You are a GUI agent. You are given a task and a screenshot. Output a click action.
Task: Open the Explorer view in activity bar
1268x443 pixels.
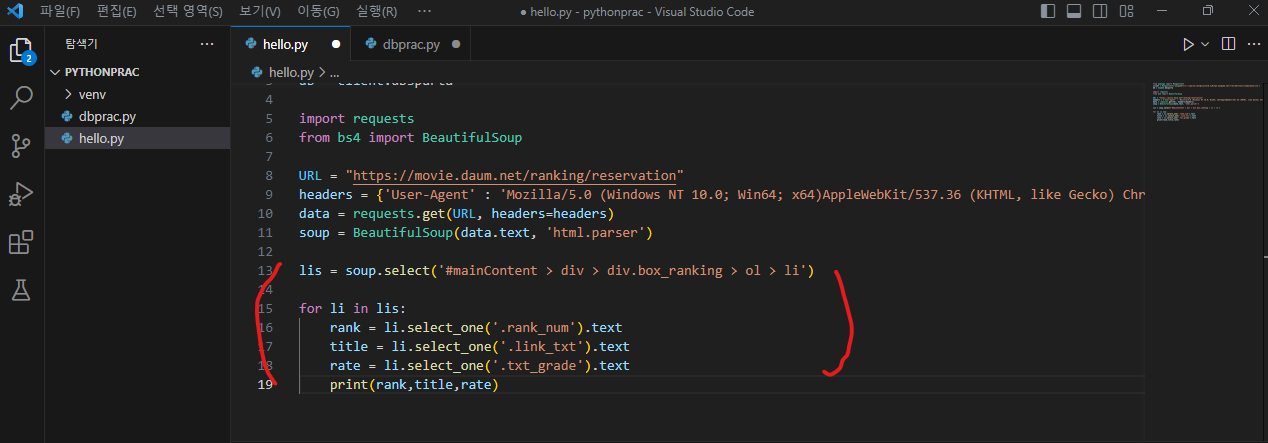[20, 50]
